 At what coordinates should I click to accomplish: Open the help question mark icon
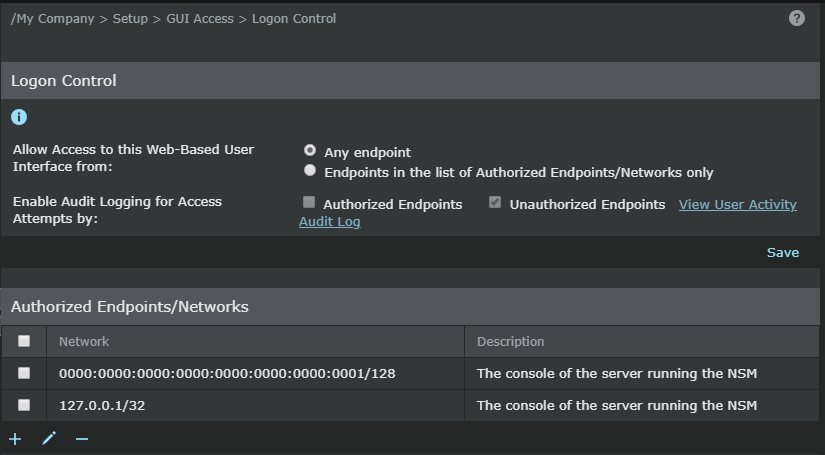797,18
